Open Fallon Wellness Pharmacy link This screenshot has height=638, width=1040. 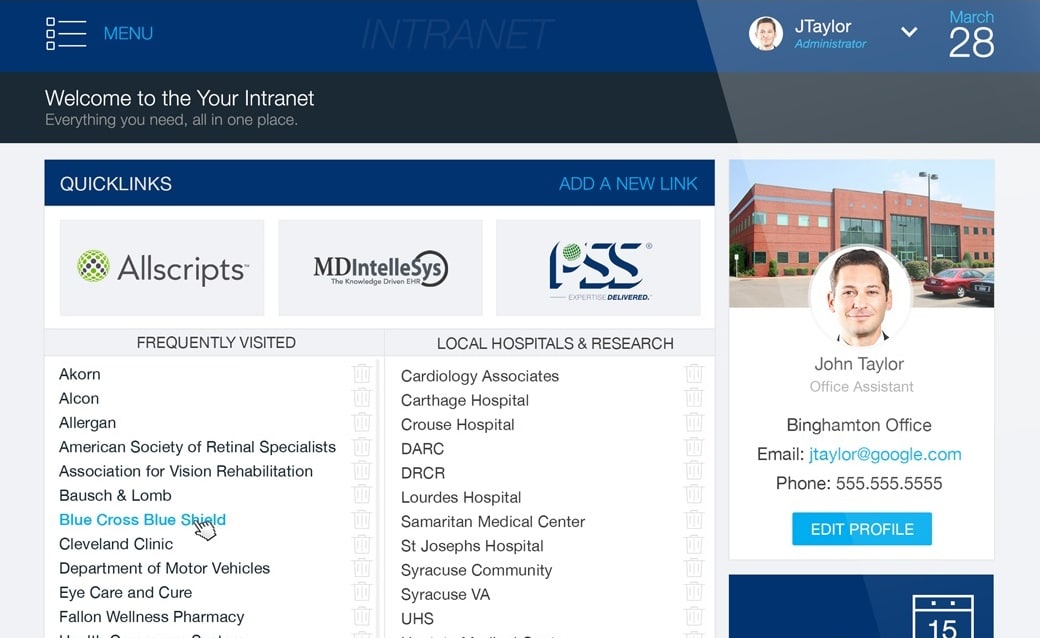coord(152,617)
